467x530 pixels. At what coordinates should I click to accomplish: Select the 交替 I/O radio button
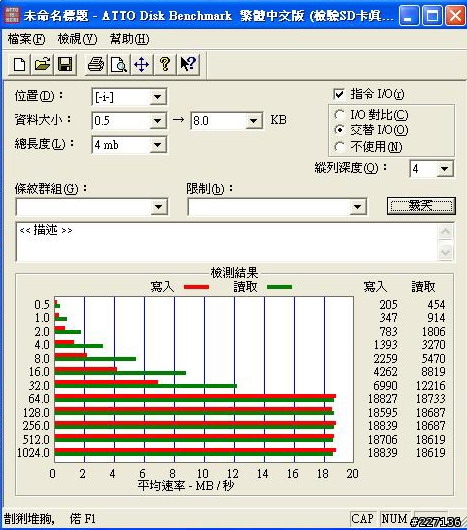339,130
